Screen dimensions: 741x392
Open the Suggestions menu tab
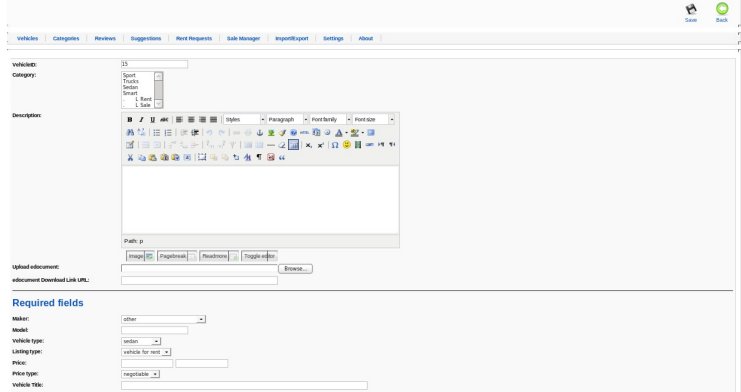tap(146, 38)
